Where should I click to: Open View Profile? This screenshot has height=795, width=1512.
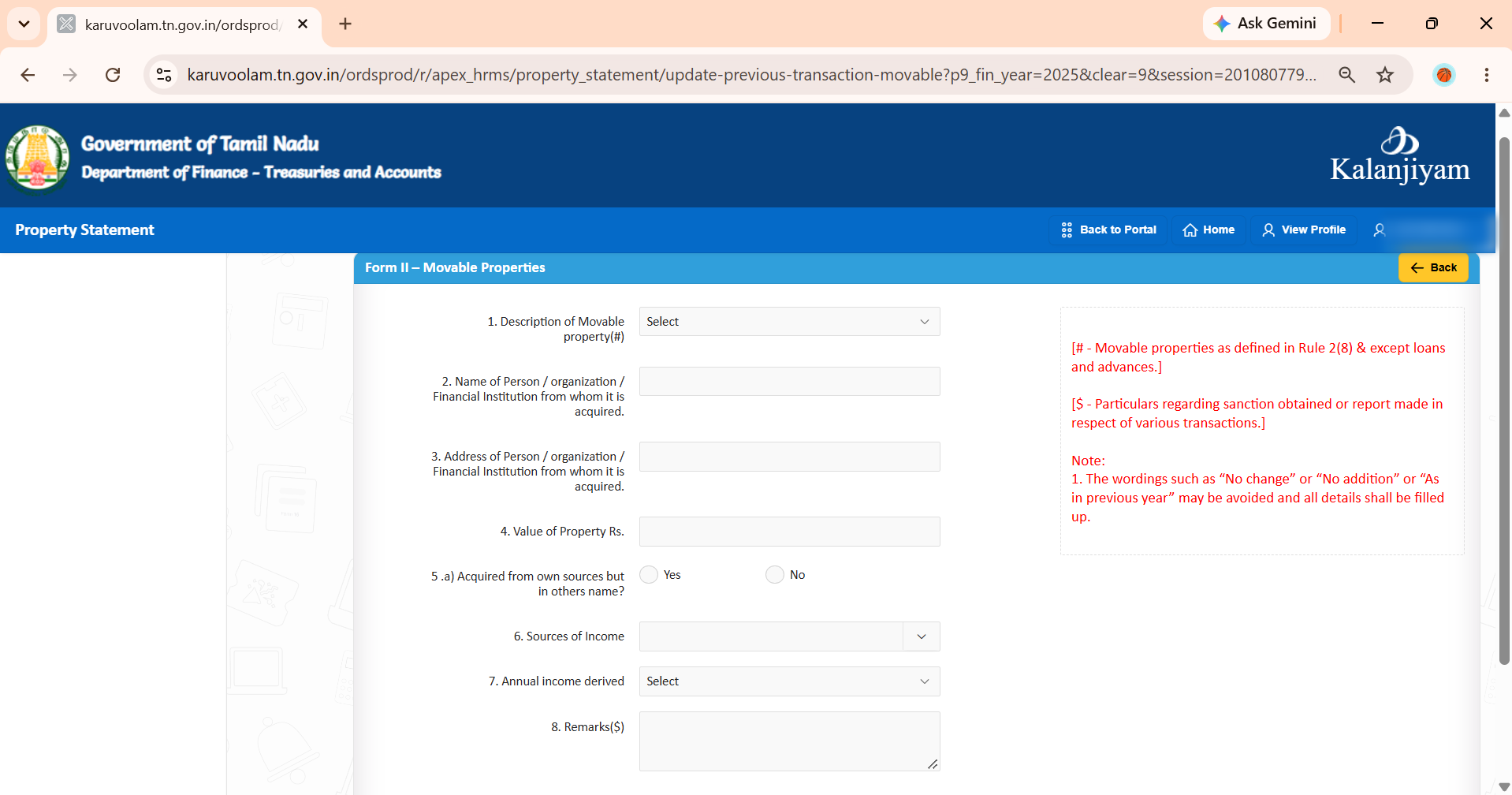point(1304,230)
